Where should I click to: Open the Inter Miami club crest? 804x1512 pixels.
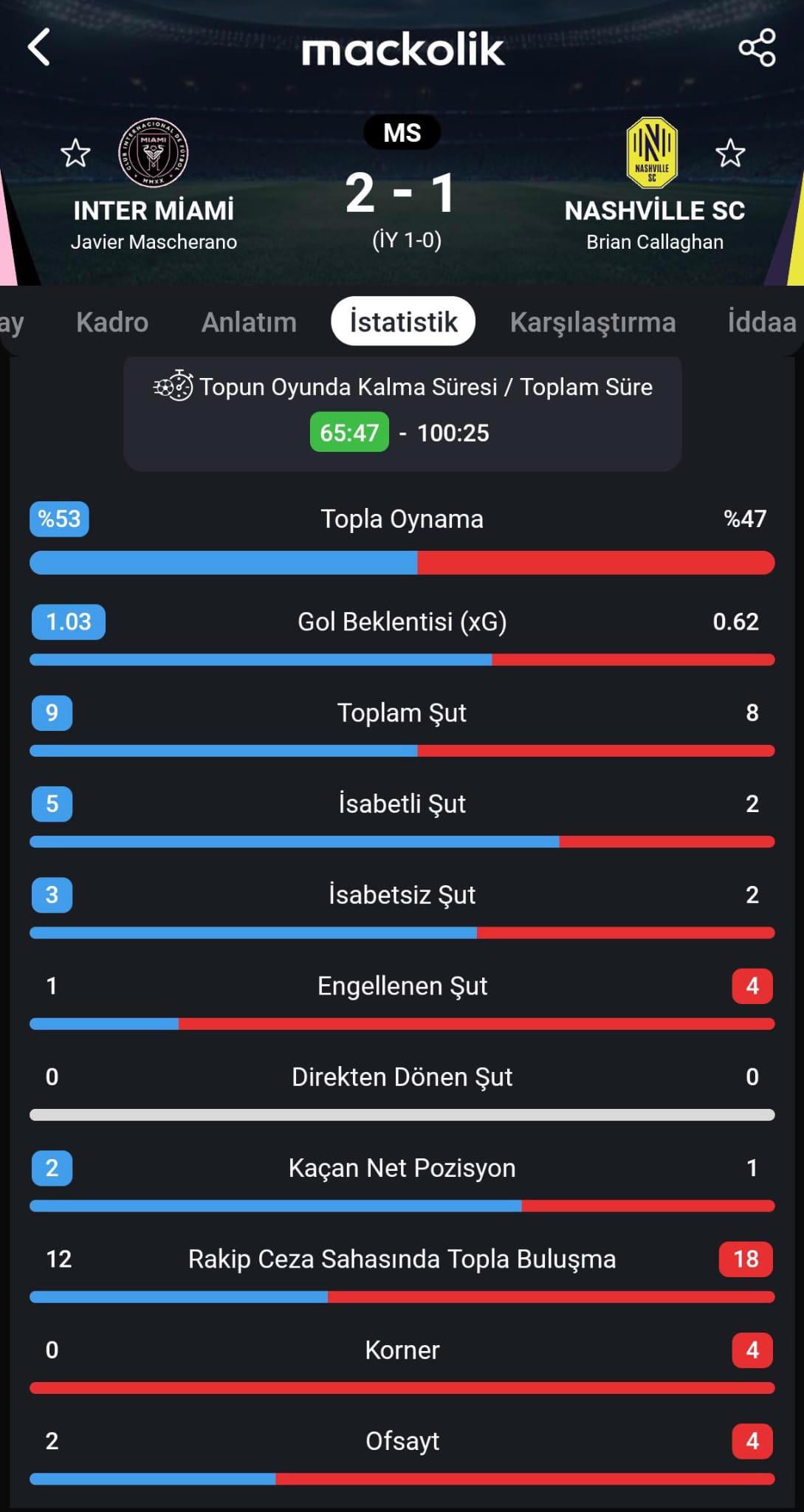pyautogui.click(x=154, y=153)
